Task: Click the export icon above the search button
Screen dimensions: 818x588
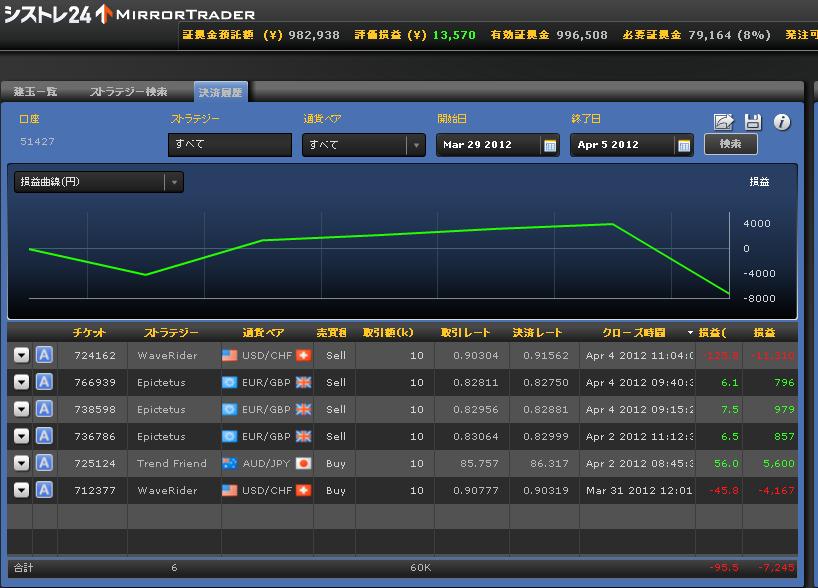Action: pos(723,122)
